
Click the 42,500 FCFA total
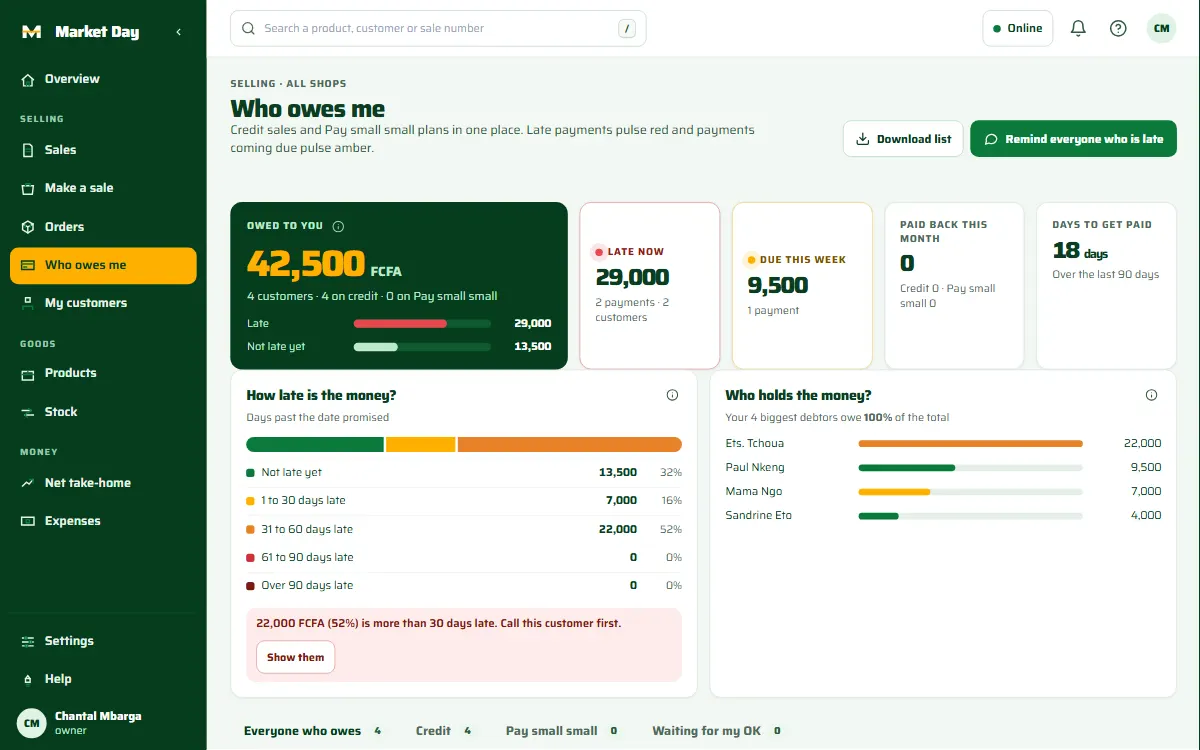(x=325, y=264)
